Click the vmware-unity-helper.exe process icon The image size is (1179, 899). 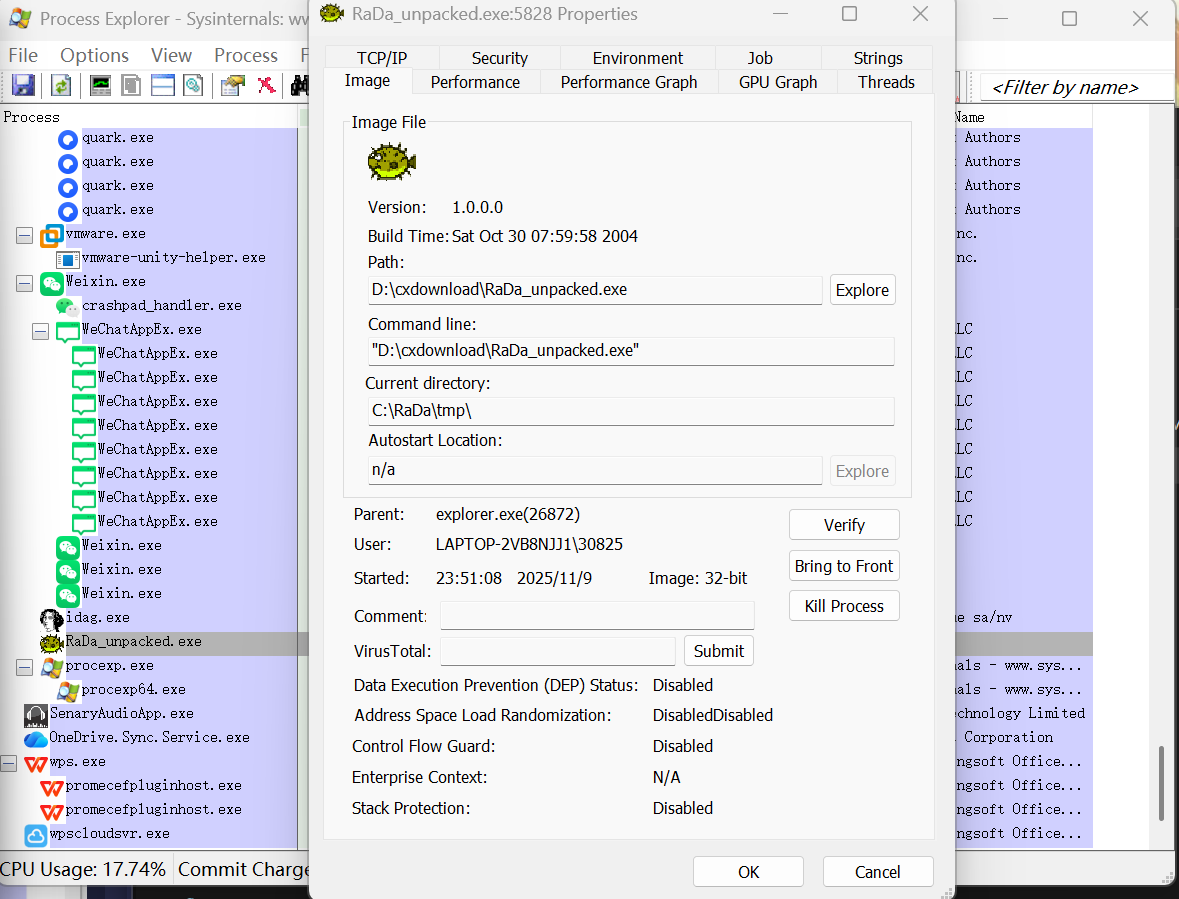pos(68,259)
